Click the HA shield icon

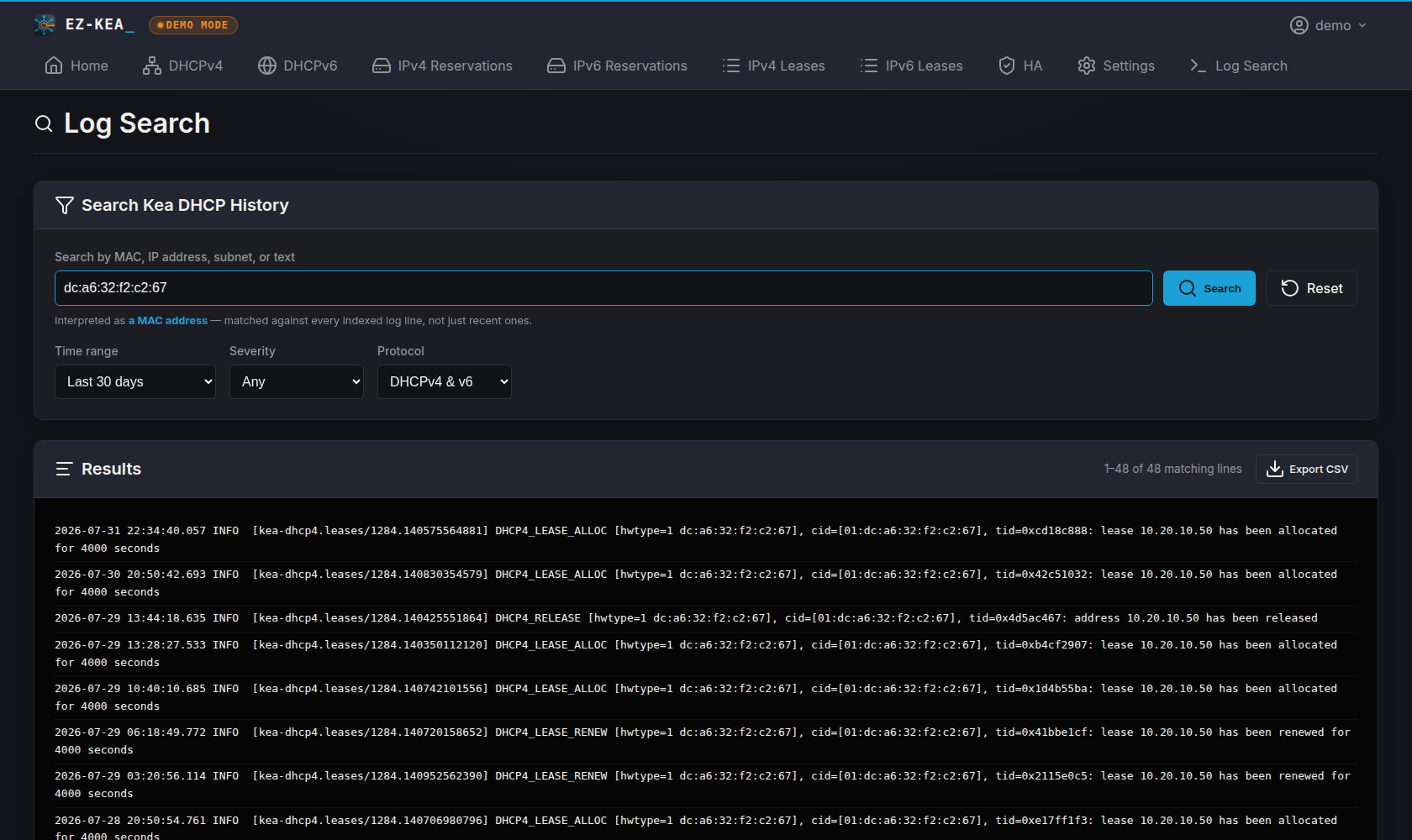[x=1007, y=66]
